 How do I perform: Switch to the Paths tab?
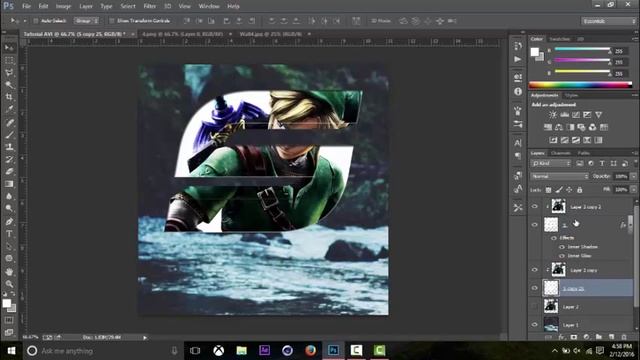pyautogui.click(x=584, y=153)
